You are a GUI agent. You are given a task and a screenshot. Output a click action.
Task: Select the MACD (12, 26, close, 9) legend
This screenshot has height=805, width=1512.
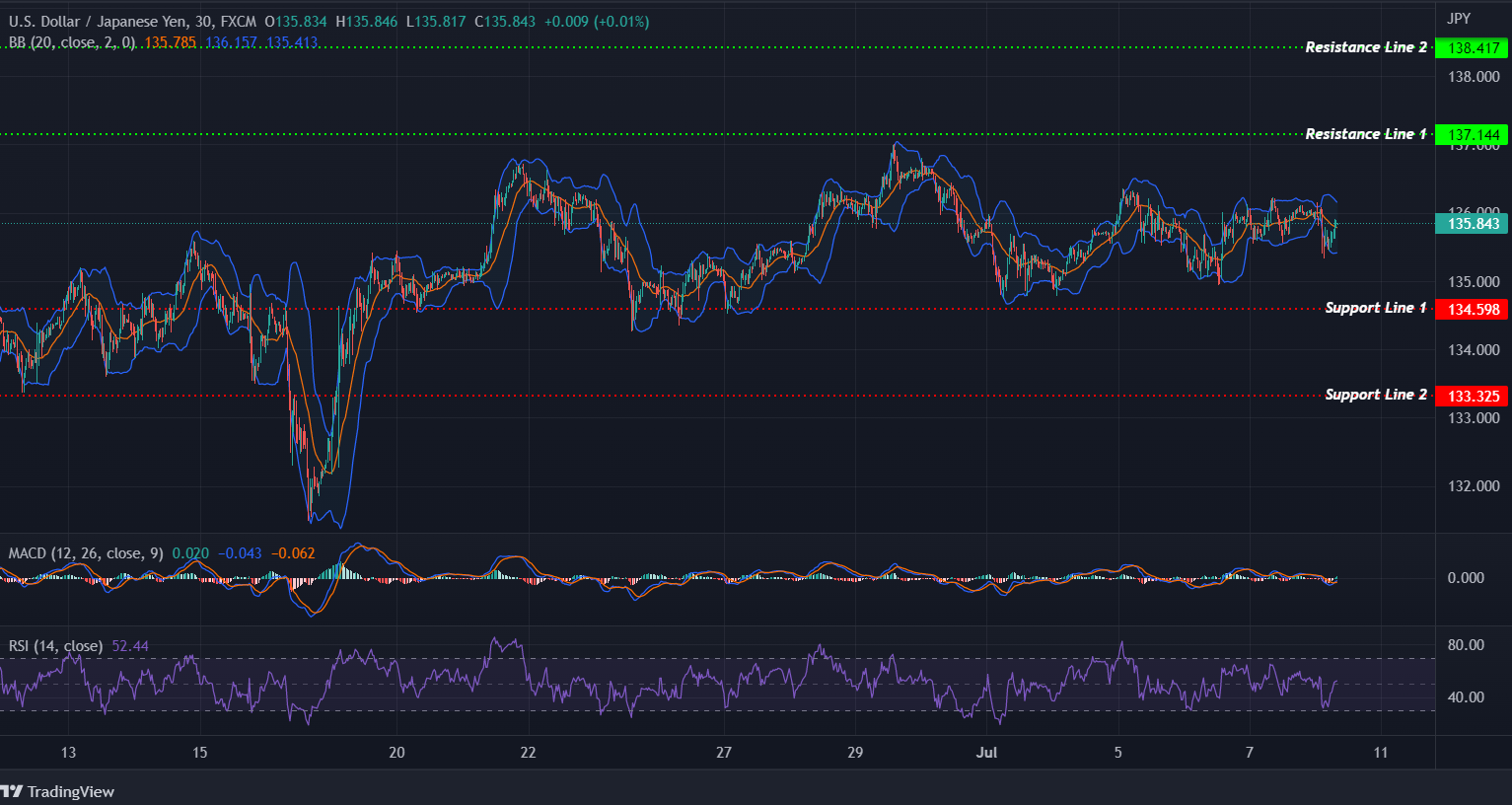[x=86, y=553]
